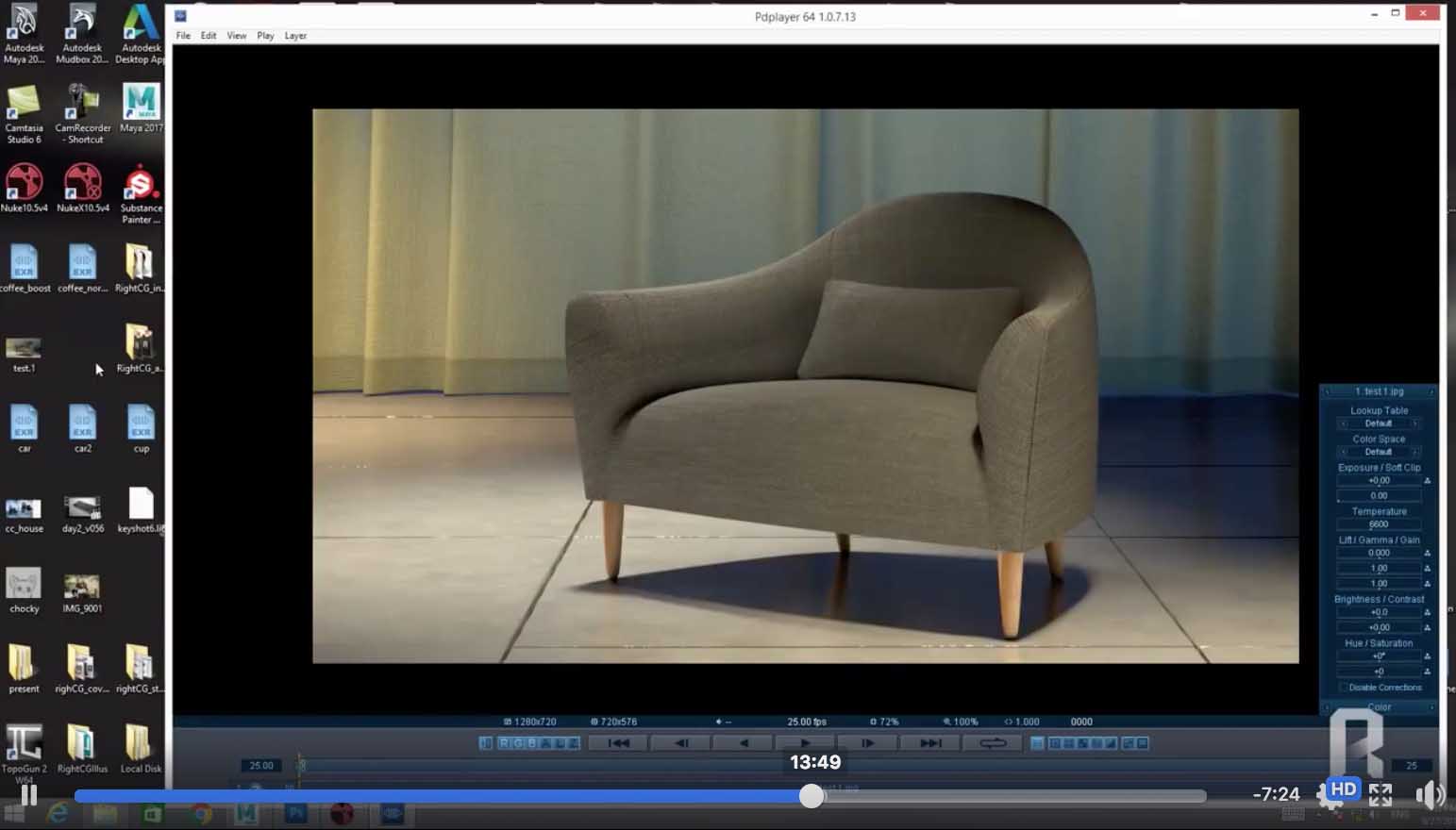Open the File menu
Screen dimensions: 1456x830
point(183,36)
